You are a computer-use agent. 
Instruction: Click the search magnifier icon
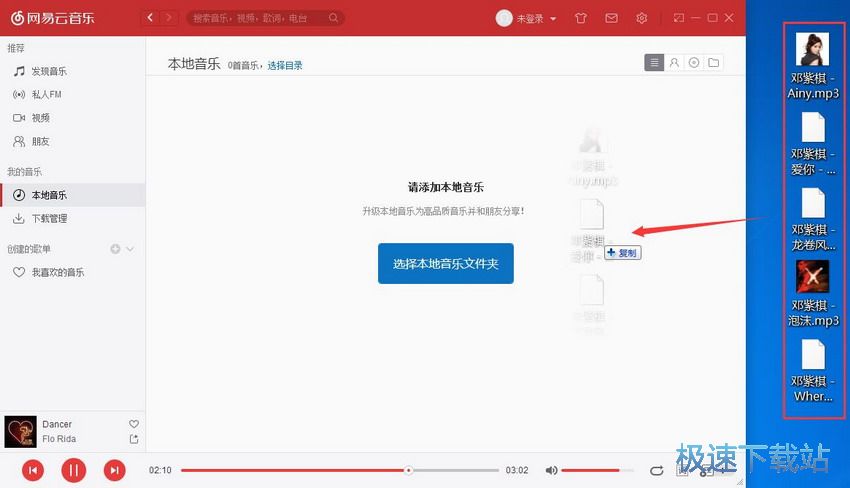coord(333,18)
